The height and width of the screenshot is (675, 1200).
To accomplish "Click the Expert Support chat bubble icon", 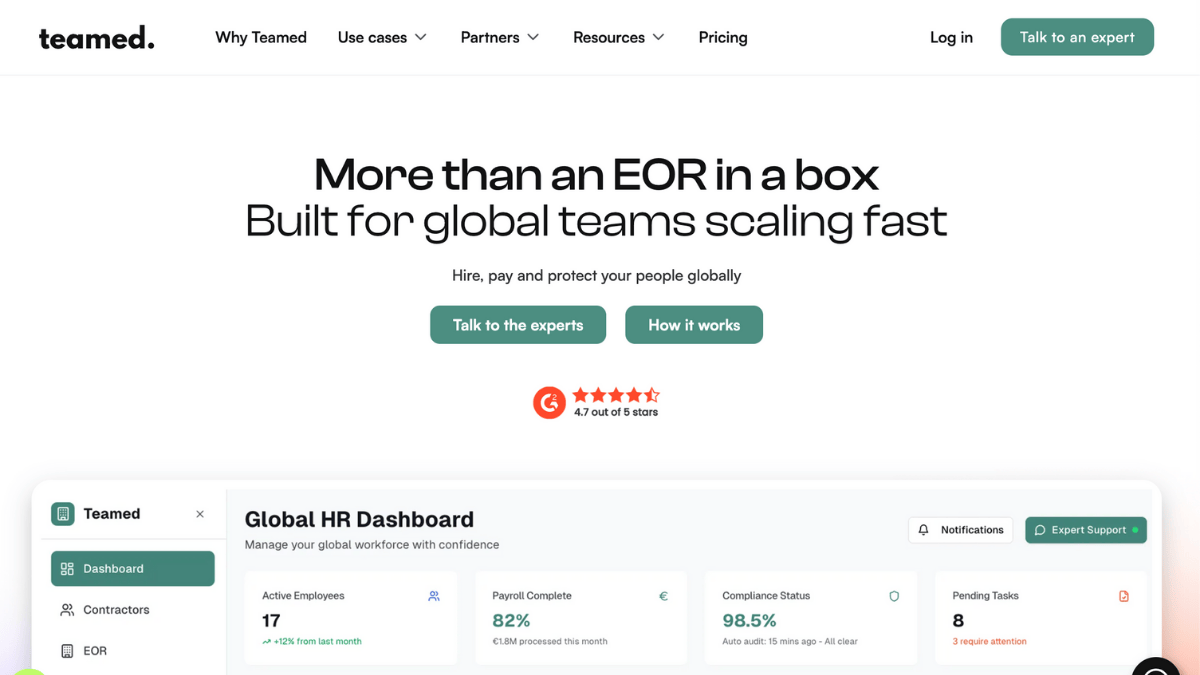I will pos(1040,530).
